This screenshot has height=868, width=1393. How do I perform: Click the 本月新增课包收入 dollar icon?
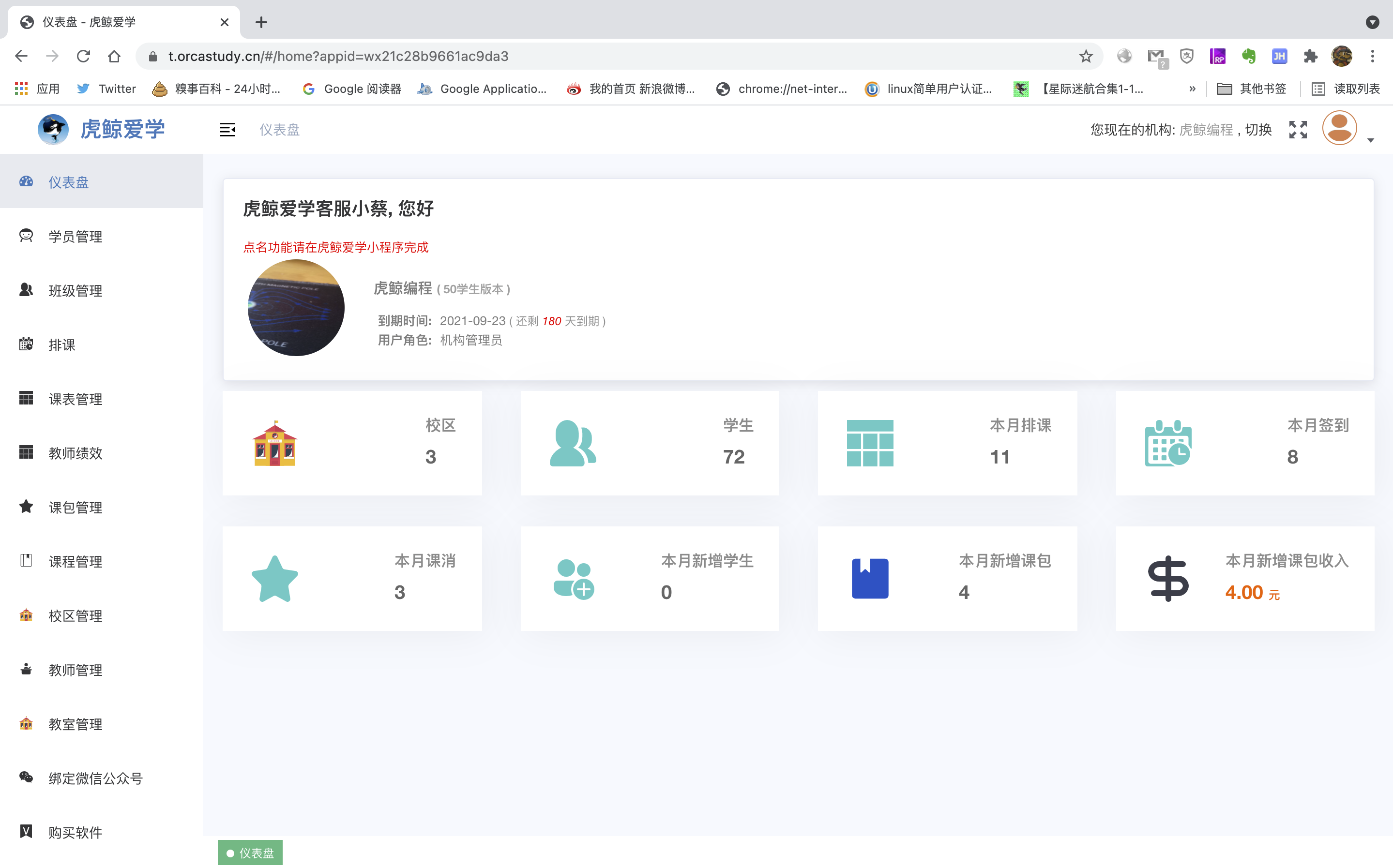pyautogui.click(x=1168, y=579)
